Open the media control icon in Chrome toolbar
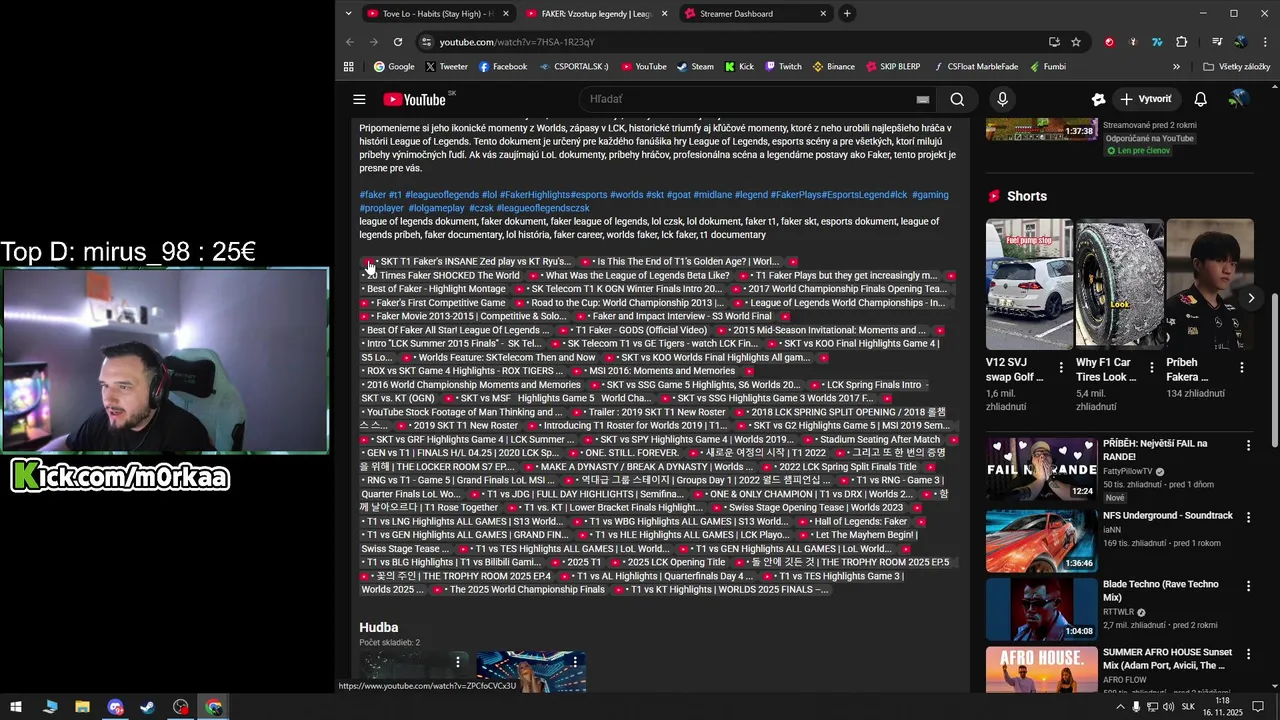 click(1217, 42)
